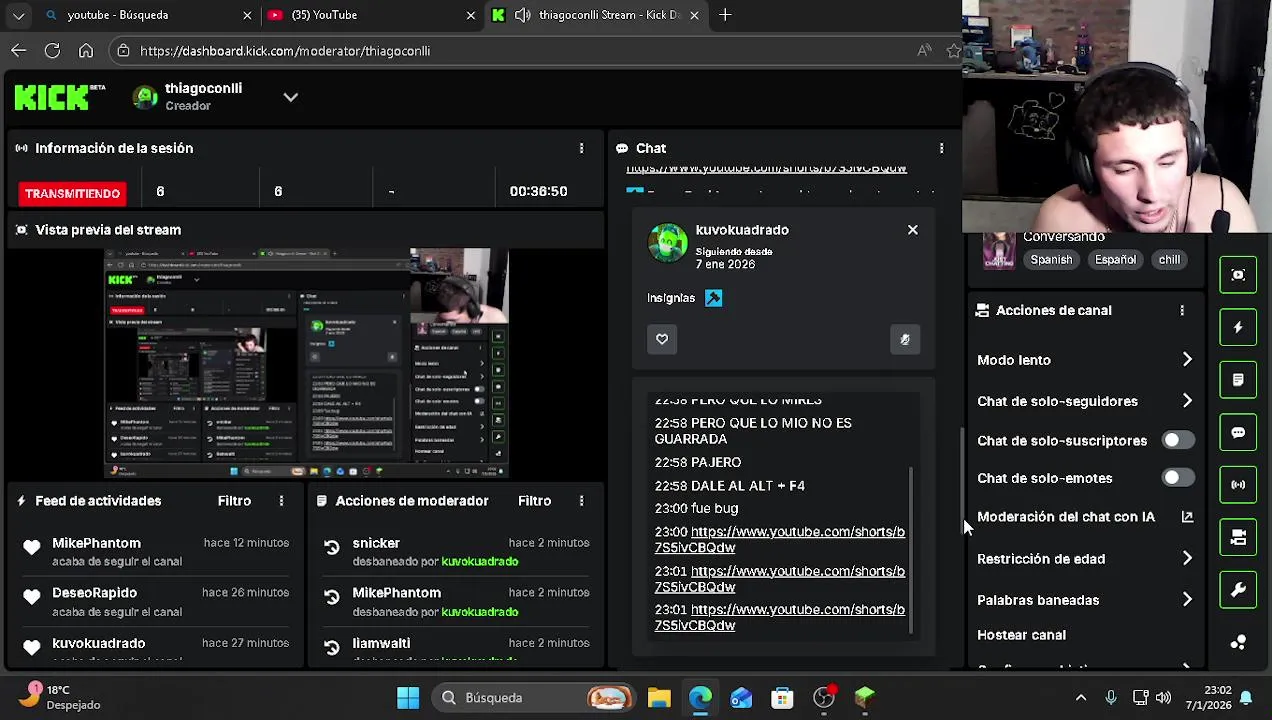Image resolution: width=1272 pixels, height=720 pixels.
Task: Click TRANSMITIENDO live status badge
Action: [72, 193]
